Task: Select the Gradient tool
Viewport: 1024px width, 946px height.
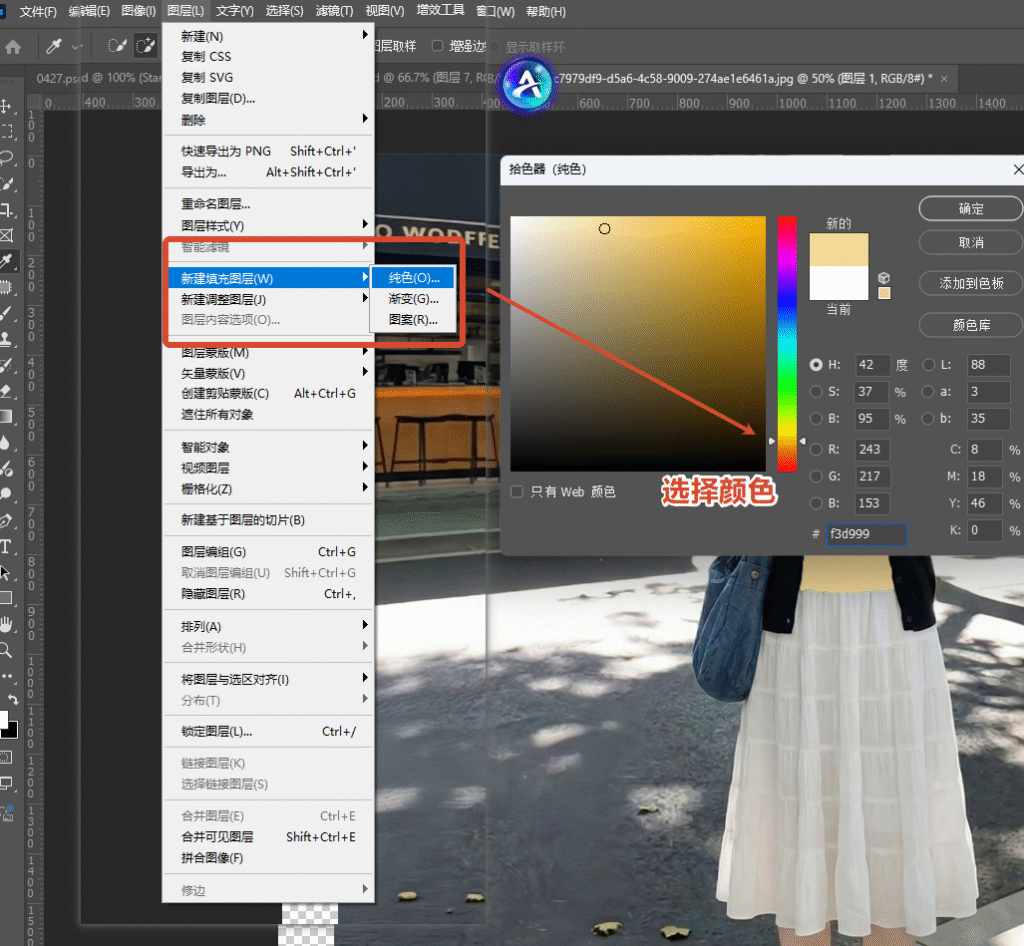Action: point(12,415)
